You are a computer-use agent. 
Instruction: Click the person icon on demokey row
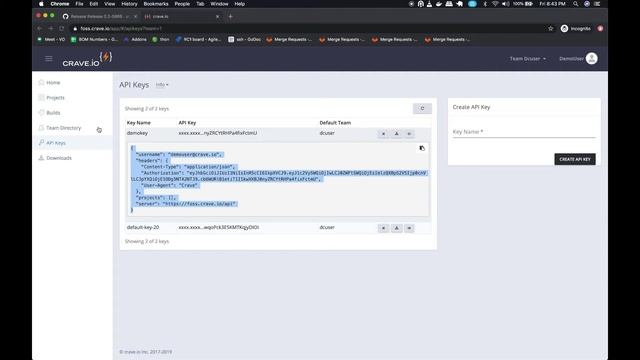pos(396,133)
